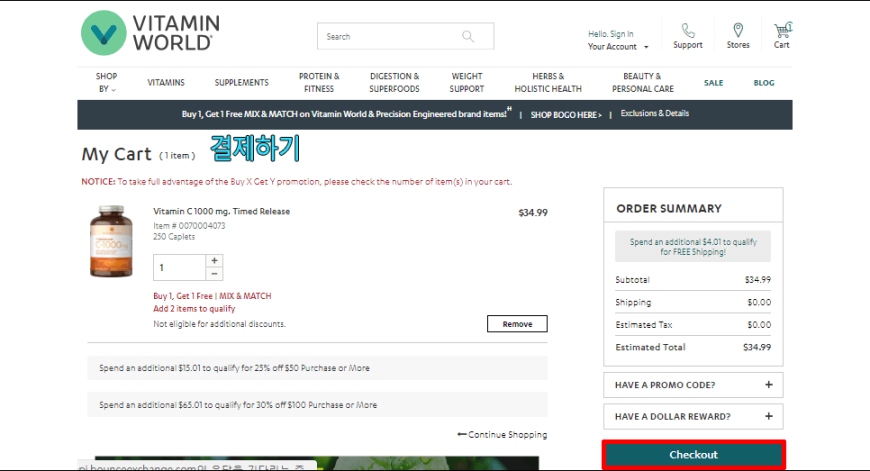Open the Cart icon in the header
870x471 pixels.
pyautogui.click(x=782, y=30)
